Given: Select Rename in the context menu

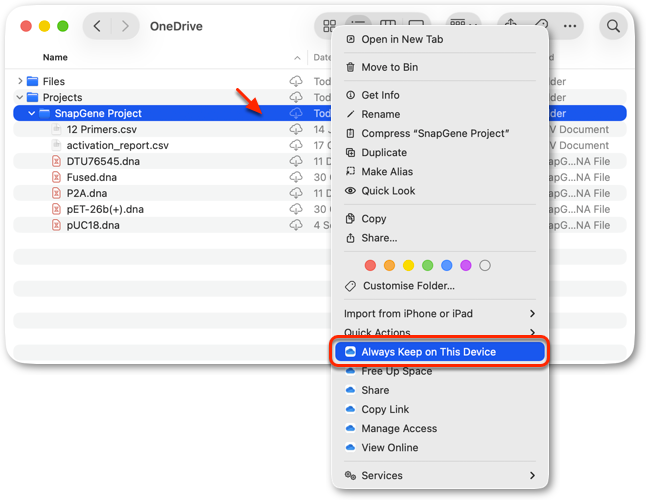Looking at the screenshot, I should pyautogui.click(x=440, y=114).
